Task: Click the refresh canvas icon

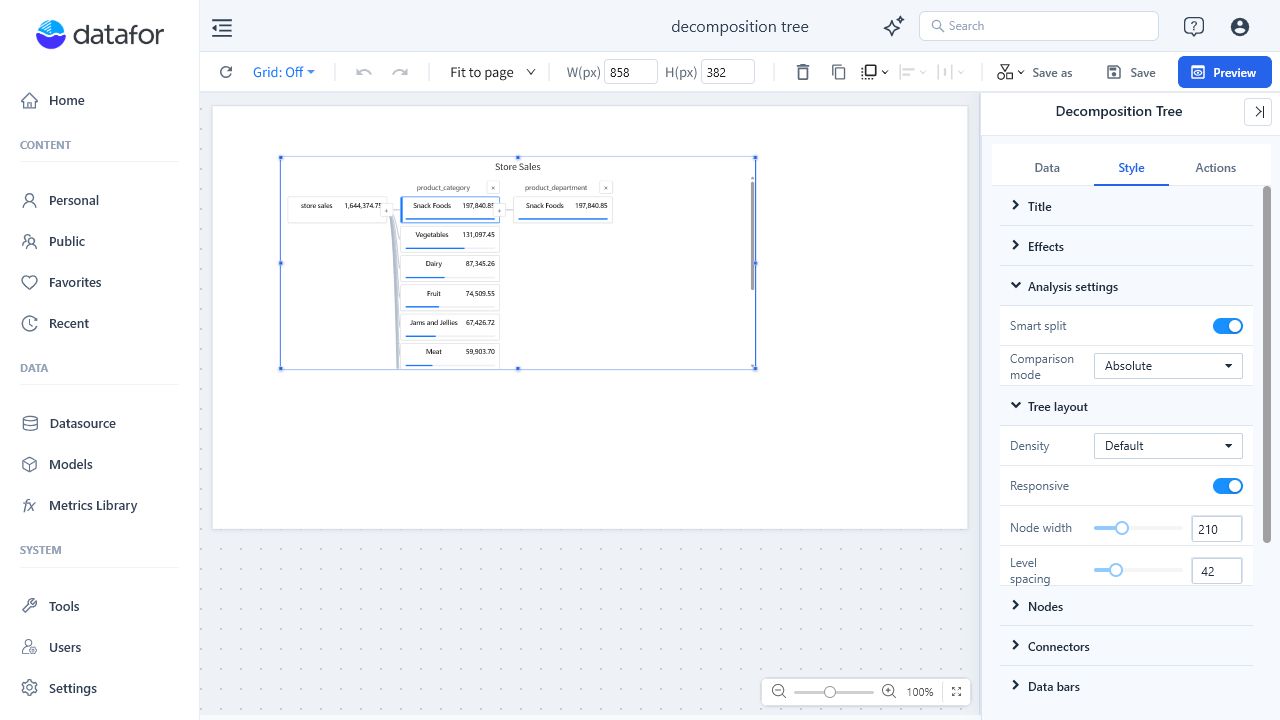Action: (226, 72)
